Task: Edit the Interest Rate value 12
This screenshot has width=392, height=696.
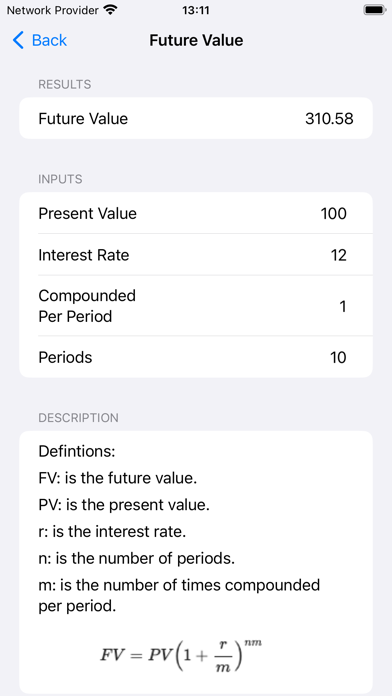Action: coord(338,255)
